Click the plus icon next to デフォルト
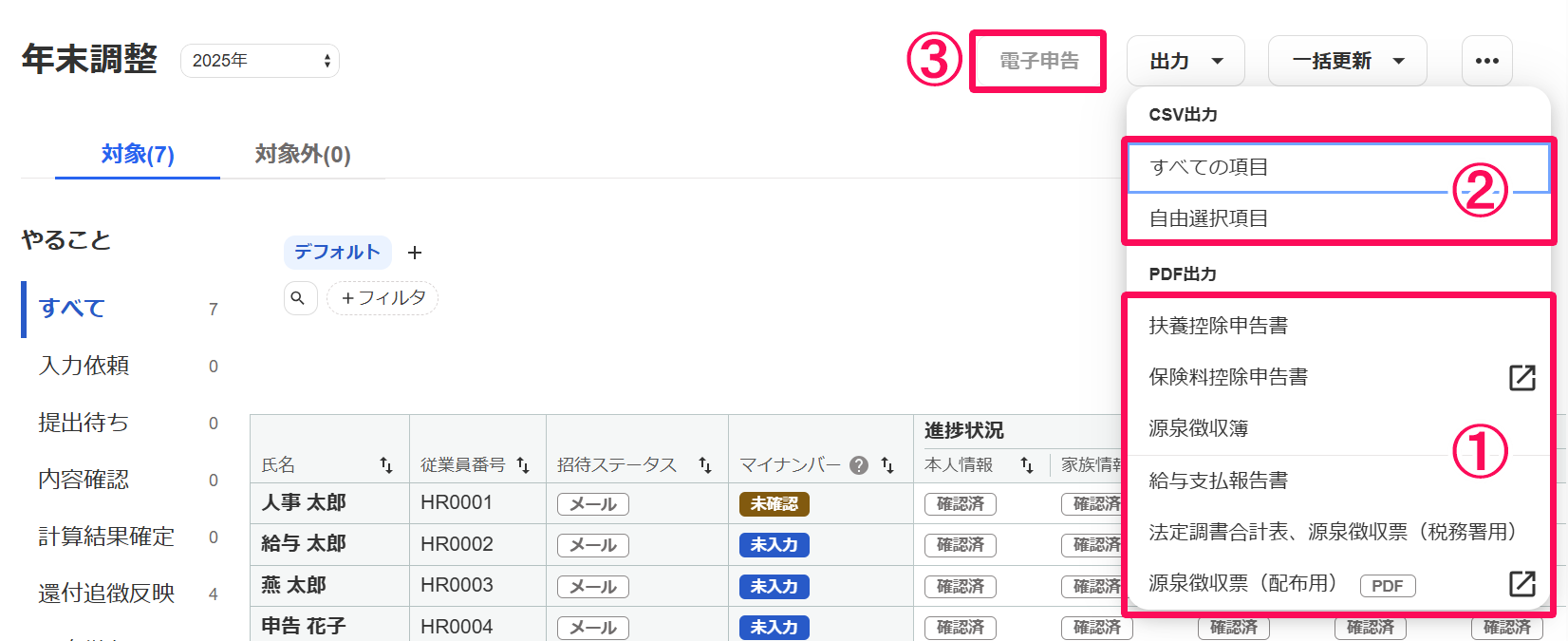The height and width of the screenshot is (641, 1568). (x=415, y=253)
